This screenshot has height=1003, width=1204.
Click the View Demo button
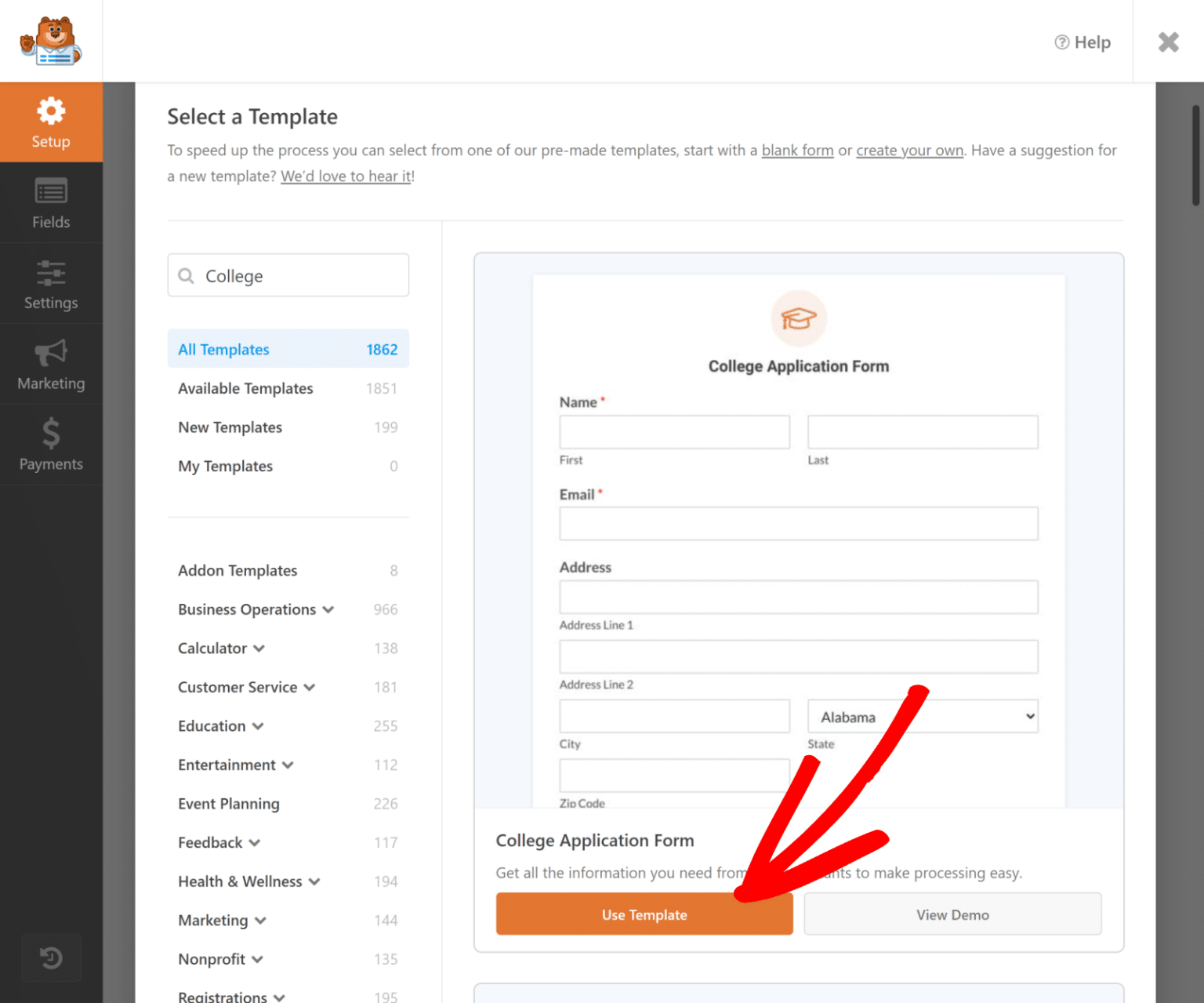tap(952, 914)
